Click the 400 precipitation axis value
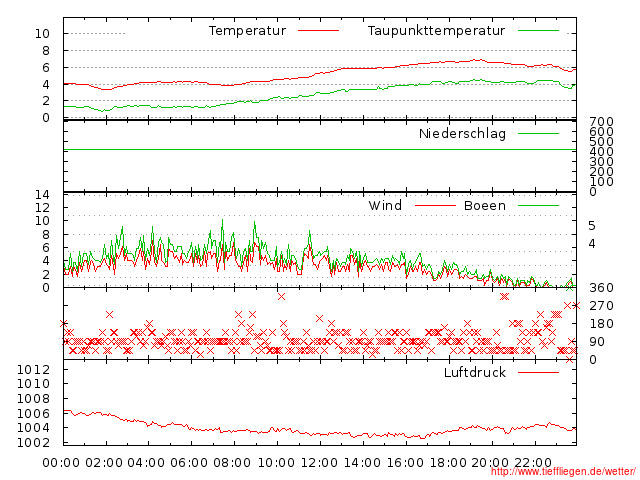This screenshot has height=480, width=640. point(601,152)
